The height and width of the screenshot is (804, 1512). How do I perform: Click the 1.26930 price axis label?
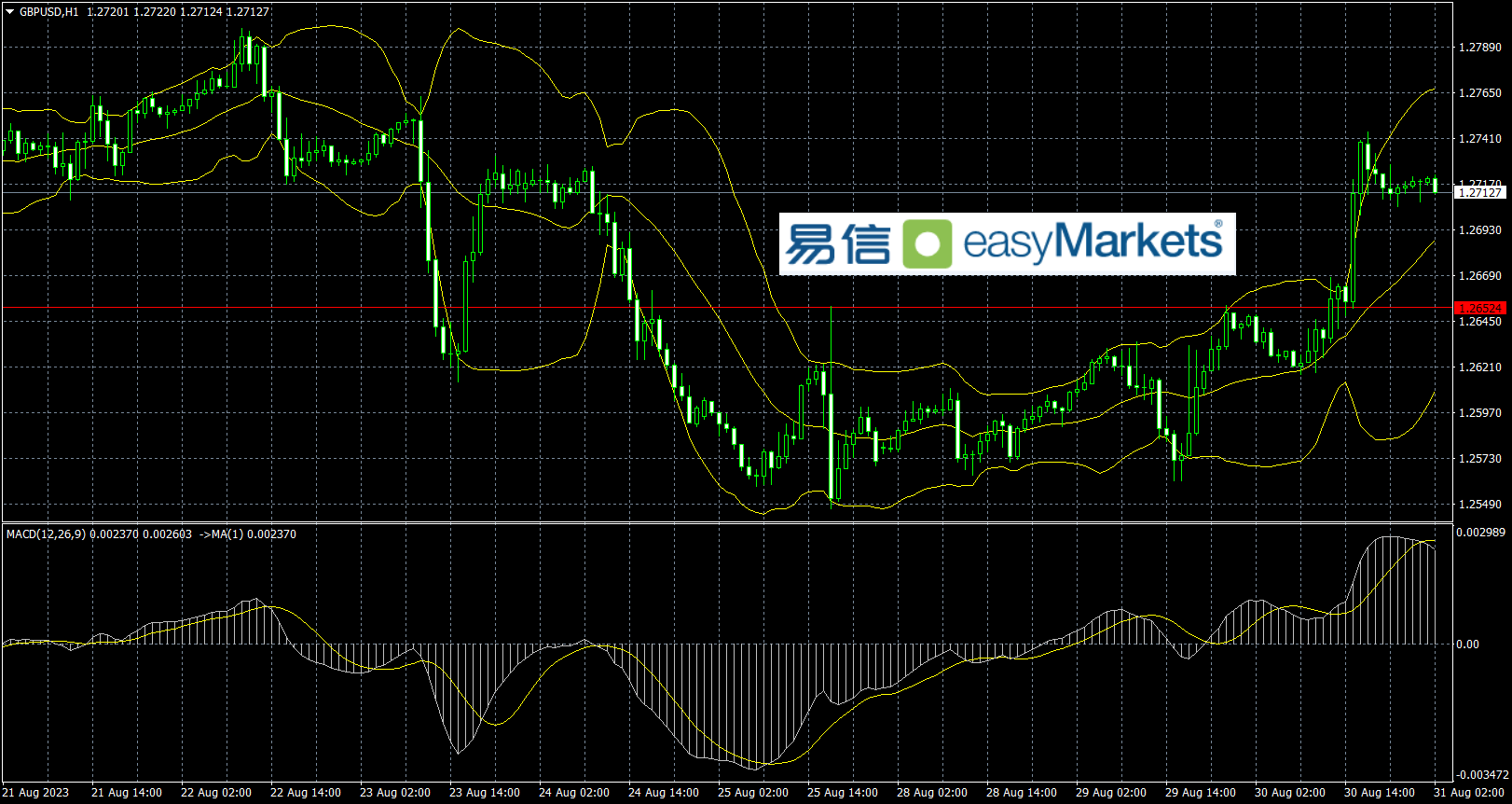pyautogui.click(x=1480, y=229)
